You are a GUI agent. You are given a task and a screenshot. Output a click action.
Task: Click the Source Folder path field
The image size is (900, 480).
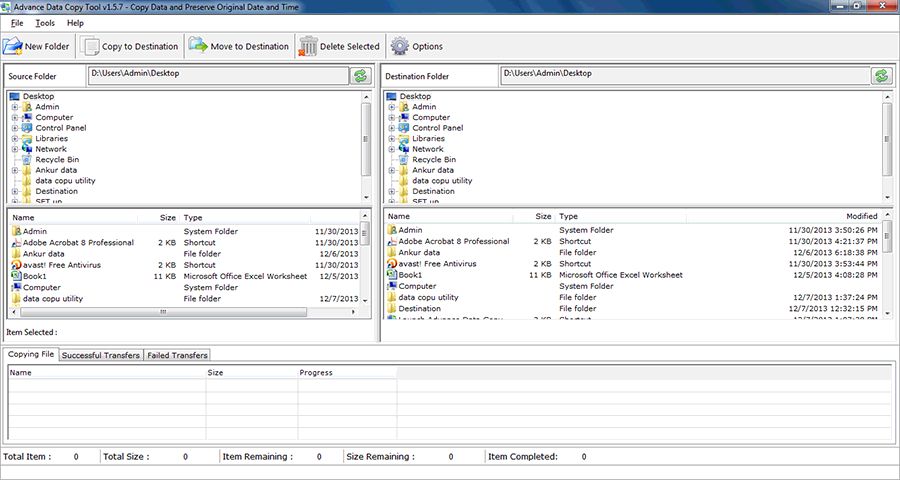tap(217, 75)
